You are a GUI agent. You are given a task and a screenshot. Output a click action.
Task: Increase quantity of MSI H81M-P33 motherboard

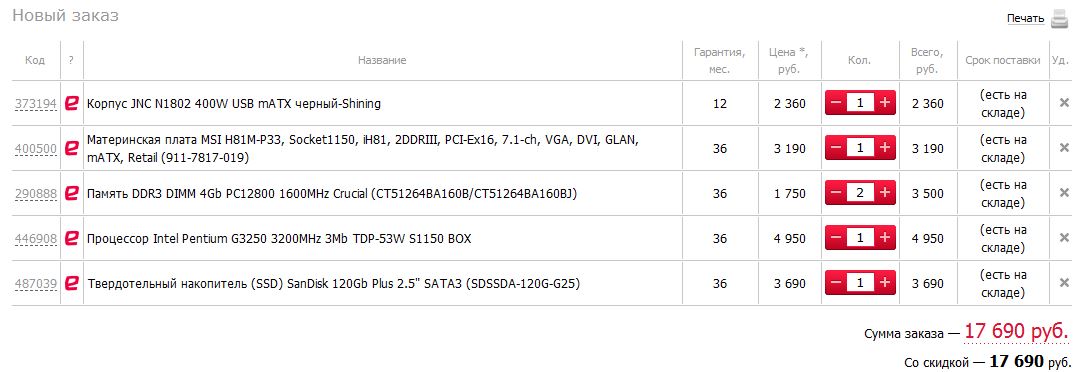pos(885,148)
